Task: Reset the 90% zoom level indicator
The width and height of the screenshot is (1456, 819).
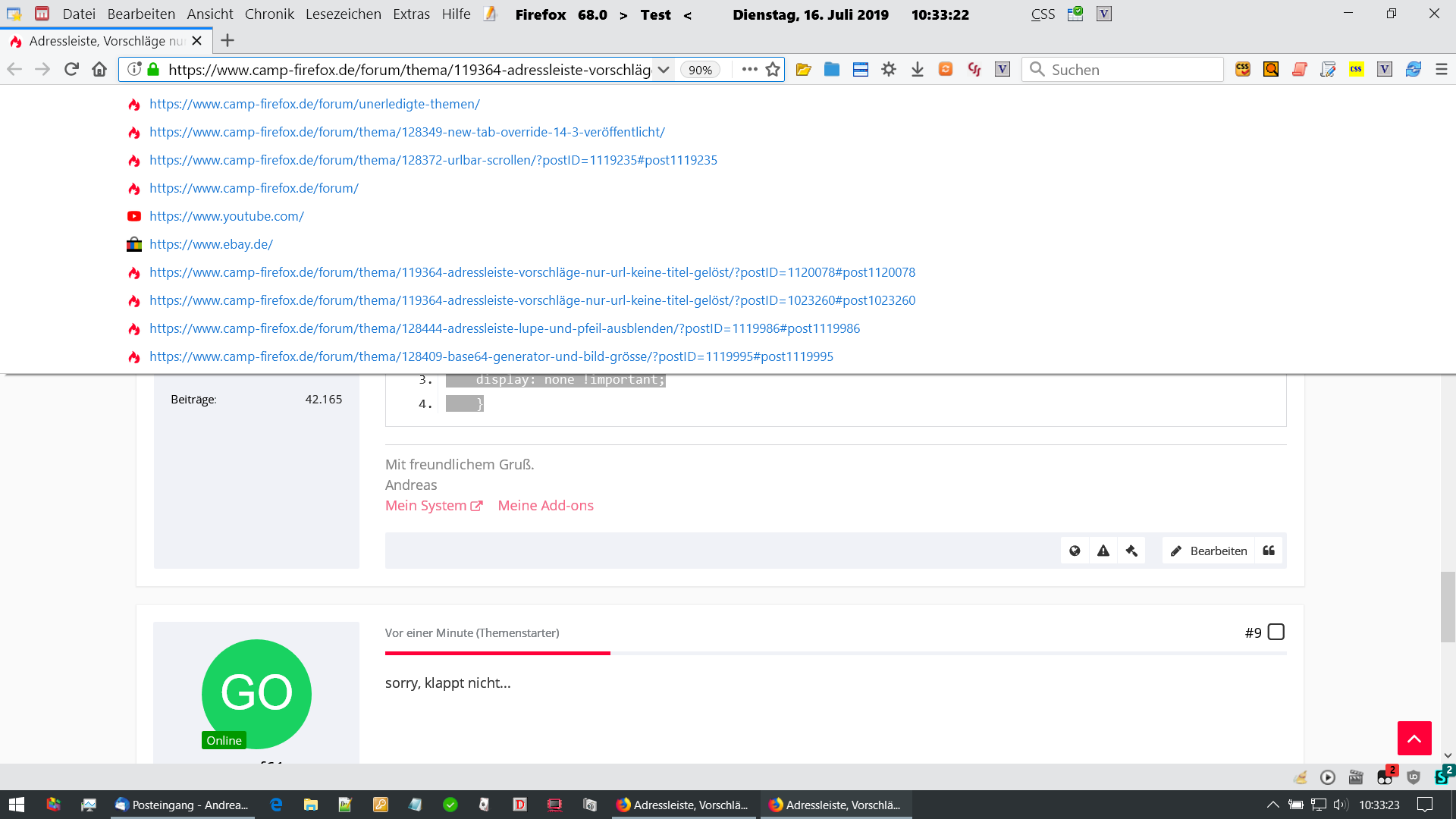Action: pyautogui.click(x=700, y=70)
